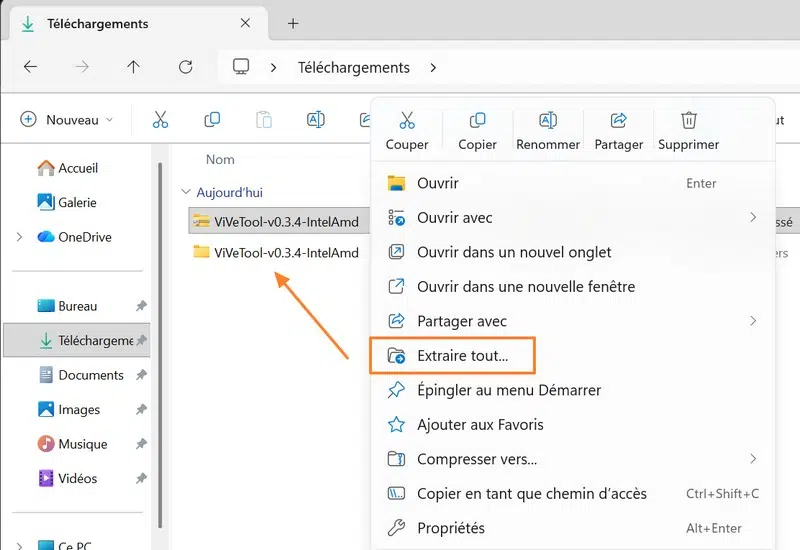
Task: Click the Partager icon in context menu
Action: [x=618, y=121]
